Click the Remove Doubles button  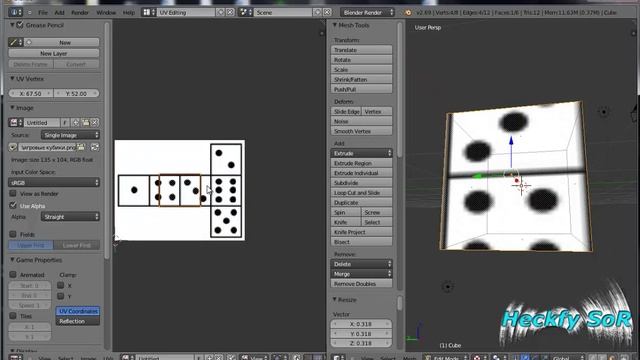click(x=362, y=284)
